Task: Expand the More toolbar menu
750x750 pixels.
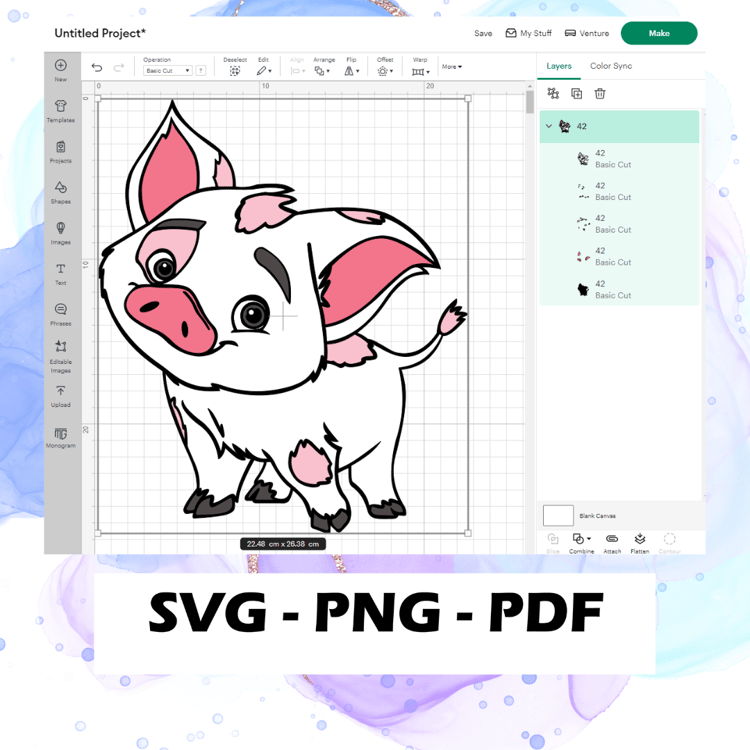Action: [x=452, y=67]
